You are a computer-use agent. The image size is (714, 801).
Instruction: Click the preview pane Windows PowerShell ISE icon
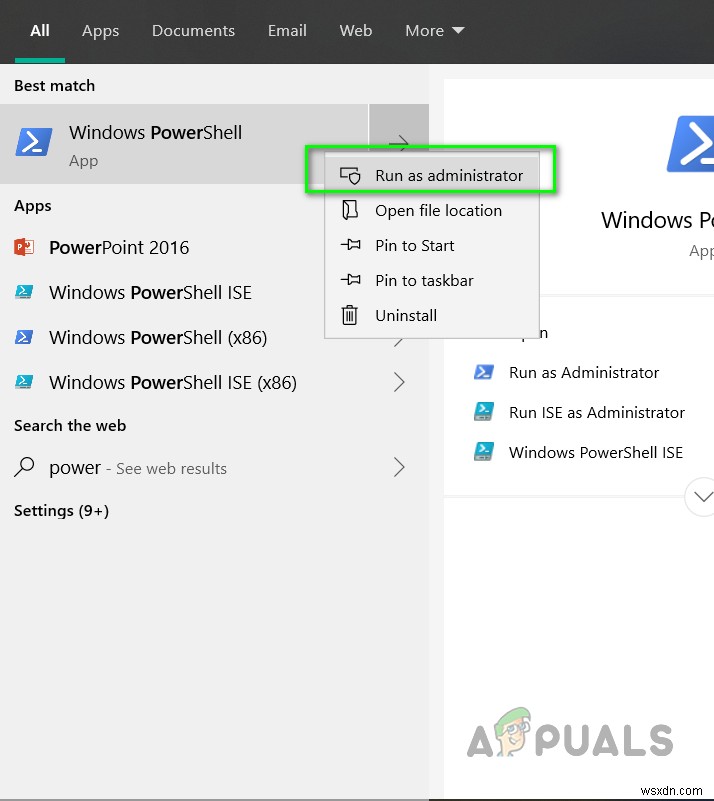484,451
